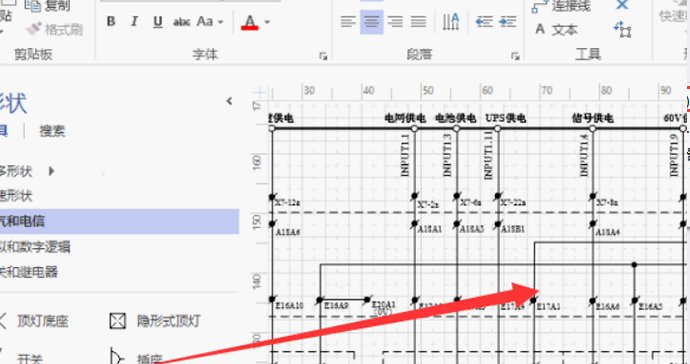The width and height of the screenshot is (690, 364).
Task: Select the INPUT1.4 text in the diagram
Action: click(x=584, y=155)
